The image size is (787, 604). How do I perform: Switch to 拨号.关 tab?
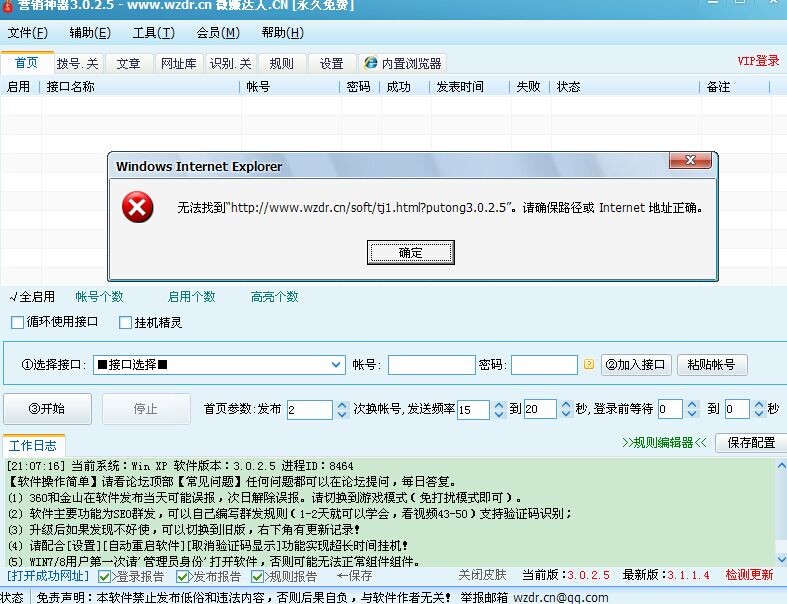click(x=77, y=64)
